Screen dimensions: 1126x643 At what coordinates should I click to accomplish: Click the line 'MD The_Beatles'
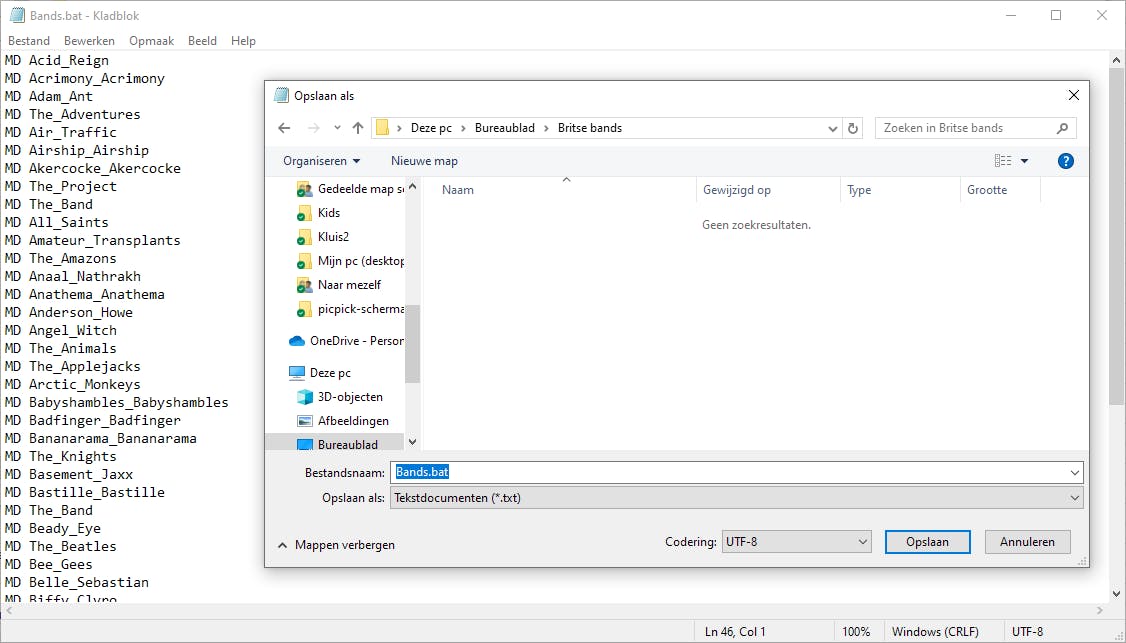point(60,546)
